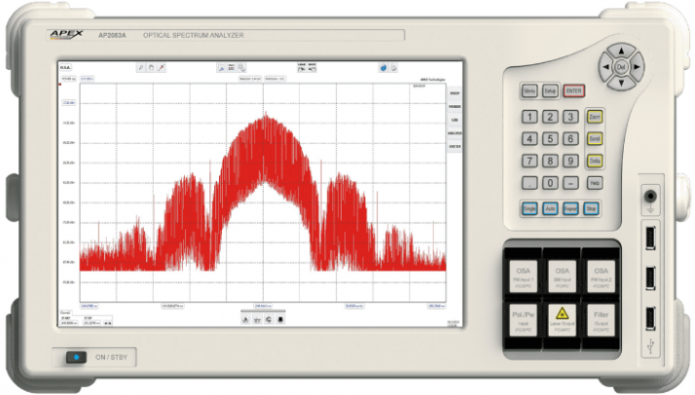
Task: Click the stop square icon below graph
Action: tap(280, 319)
